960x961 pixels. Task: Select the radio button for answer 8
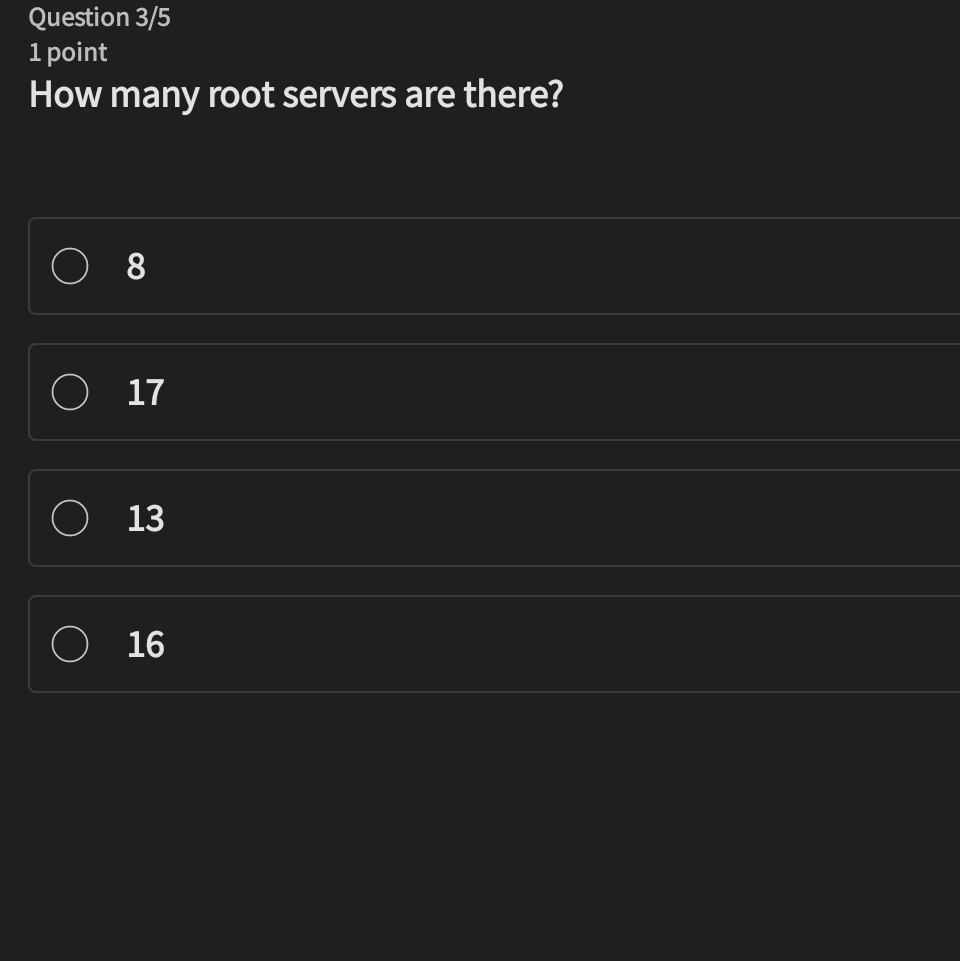coord(69,266)
